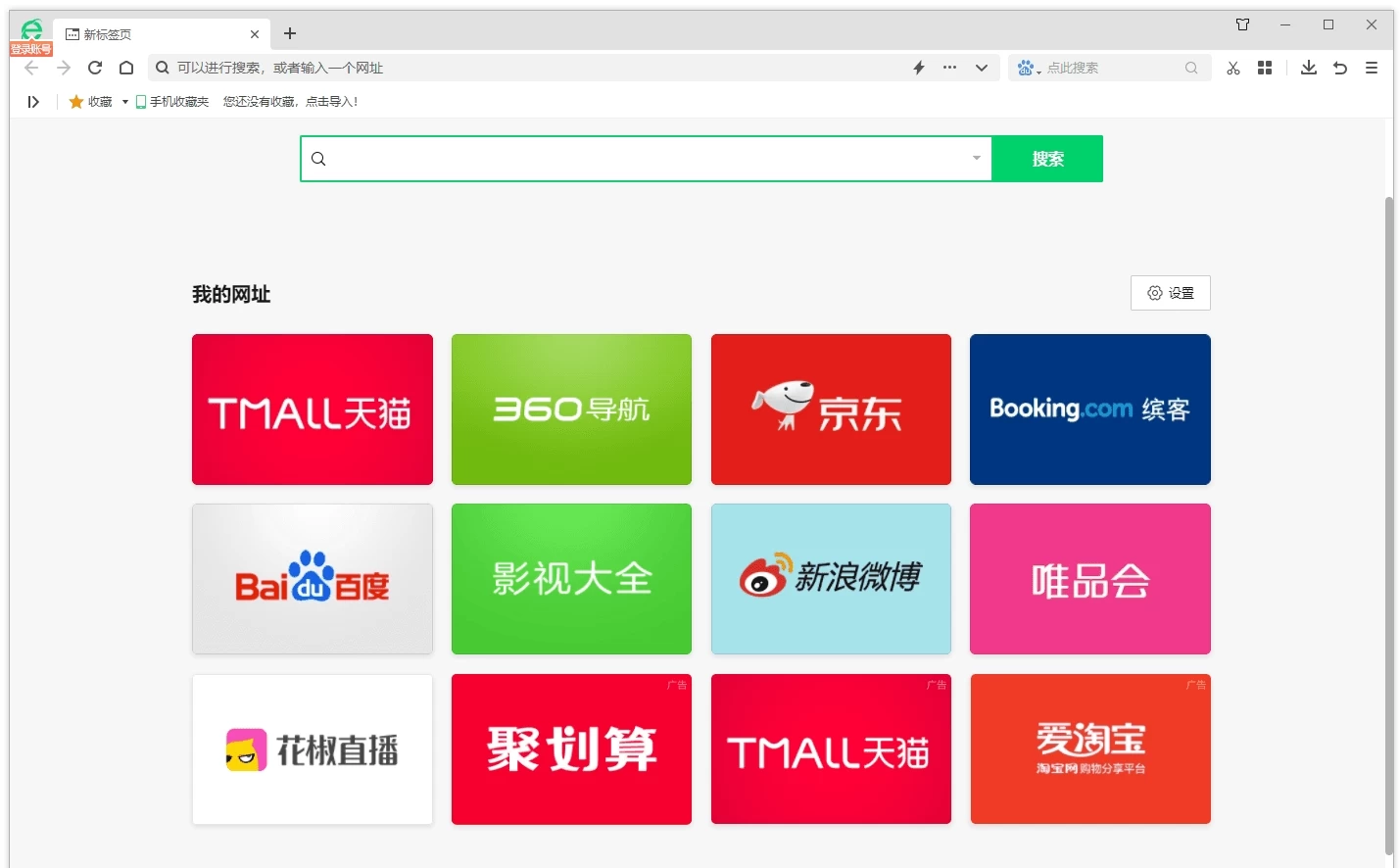Viewport: 1400px width, 868px height.
Task: Expand the main search box dropdown arrow
Action: [977, 158]
